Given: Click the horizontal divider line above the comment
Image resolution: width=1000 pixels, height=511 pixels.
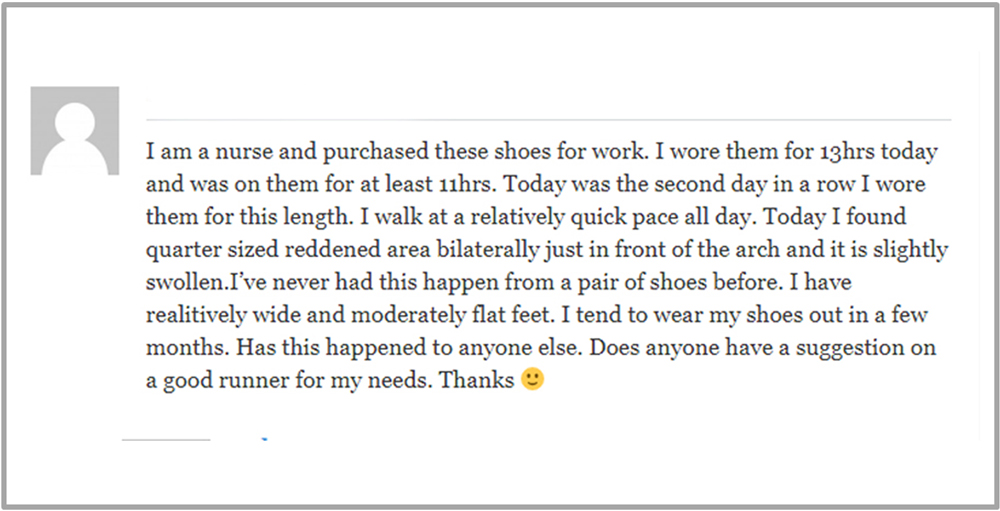Looking at the screenshot, I should 548,119.
